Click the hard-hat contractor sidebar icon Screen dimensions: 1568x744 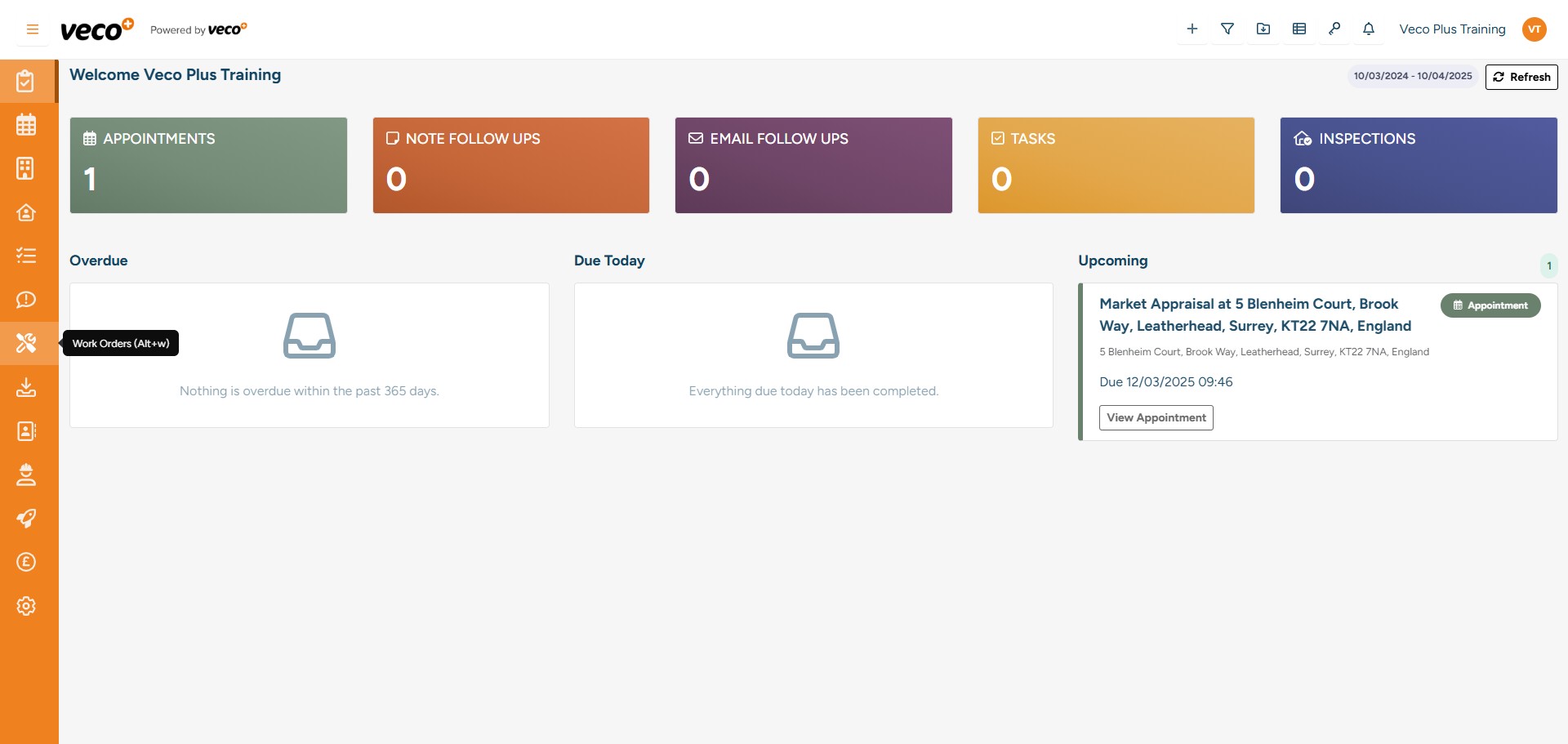(26, 474)
